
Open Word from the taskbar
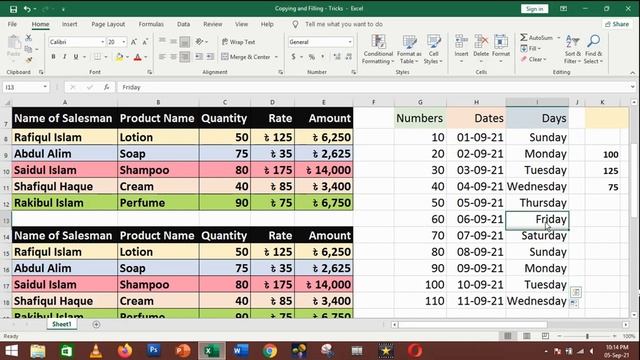click(x=241, y=351)
